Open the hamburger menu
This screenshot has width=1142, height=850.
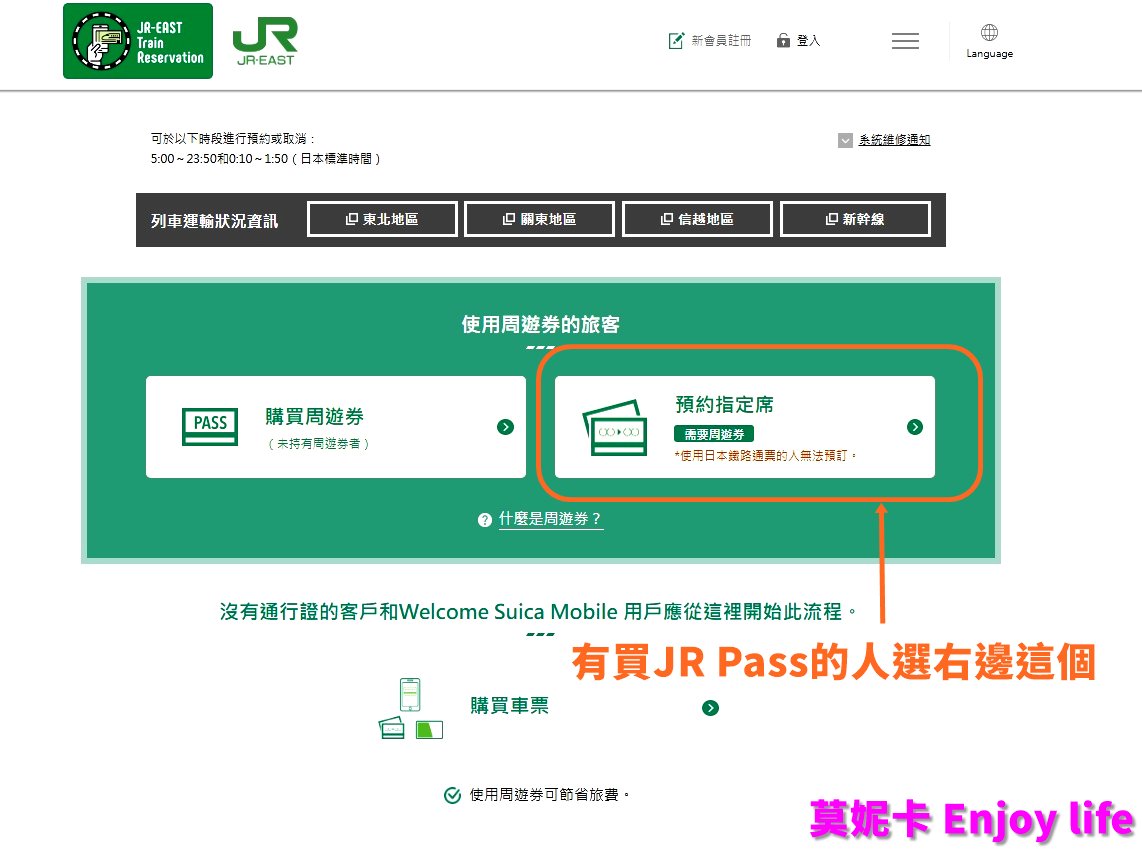point(905,41)
